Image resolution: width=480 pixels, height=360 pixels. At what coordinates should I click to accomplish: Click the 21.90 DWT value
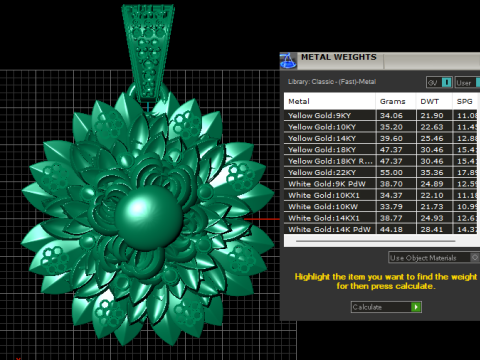pyautogui.click(x=432, y=116)
